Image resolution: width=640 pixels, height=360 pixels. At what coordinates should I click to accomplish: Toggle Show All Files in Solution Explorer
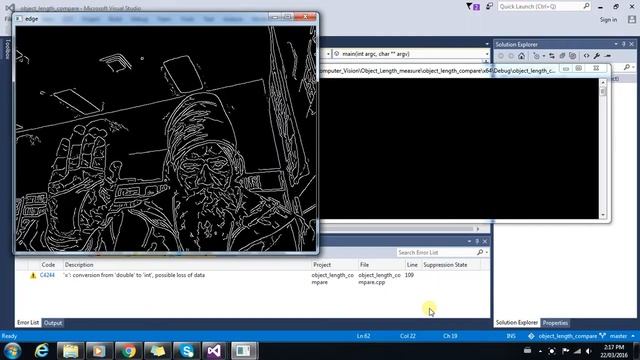click(x=573, y=56)
